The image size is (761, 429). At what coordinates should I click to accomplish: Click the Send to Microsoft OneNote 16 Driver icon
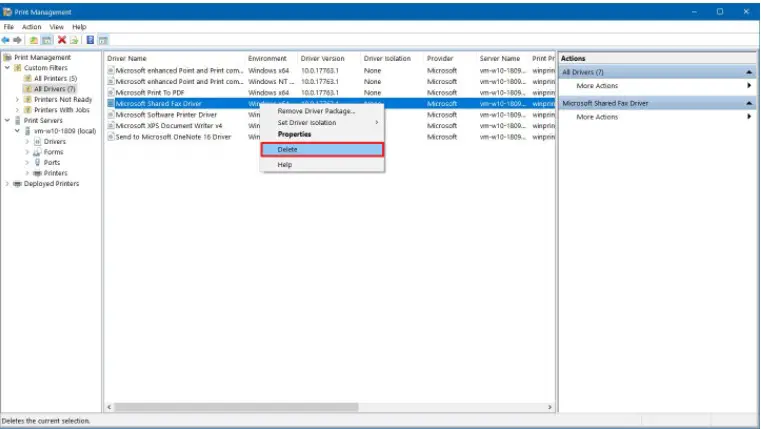pyautogui.click(x=111, y=137)
